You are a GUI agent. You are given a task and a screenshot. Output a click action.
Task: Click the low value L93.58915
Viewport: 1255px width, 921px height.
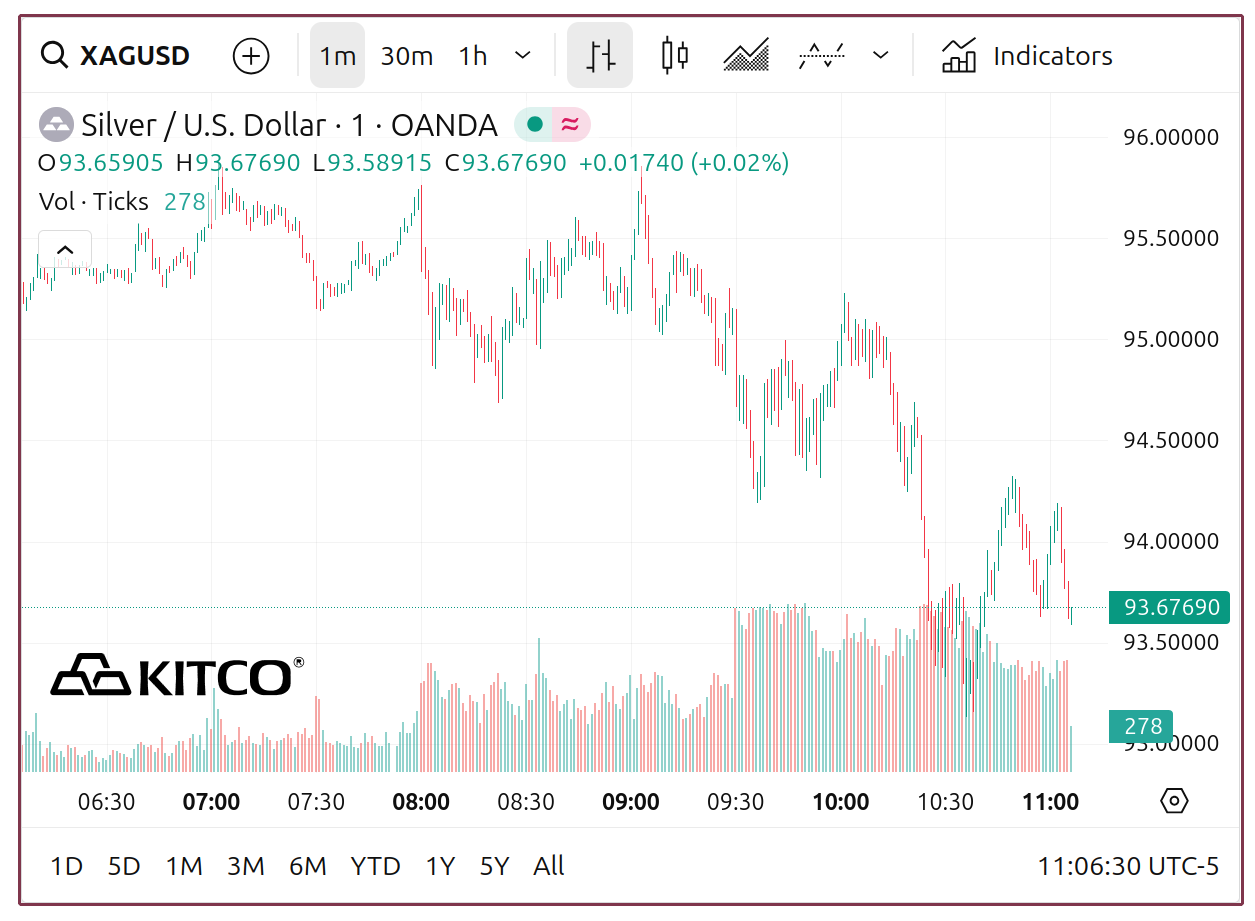372,163
